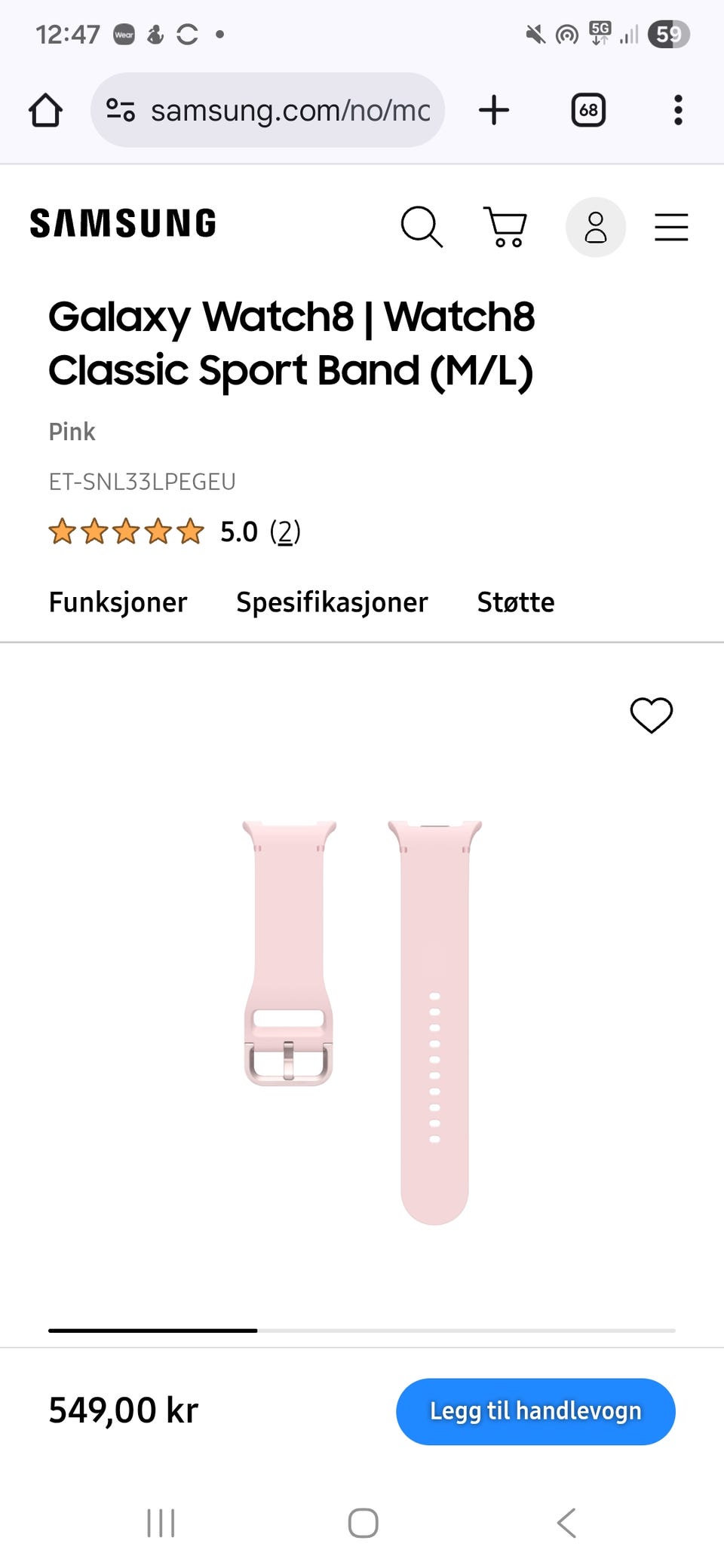Click Legg til handlevogn button
724x1568 pixels.
pos(535,1411)
